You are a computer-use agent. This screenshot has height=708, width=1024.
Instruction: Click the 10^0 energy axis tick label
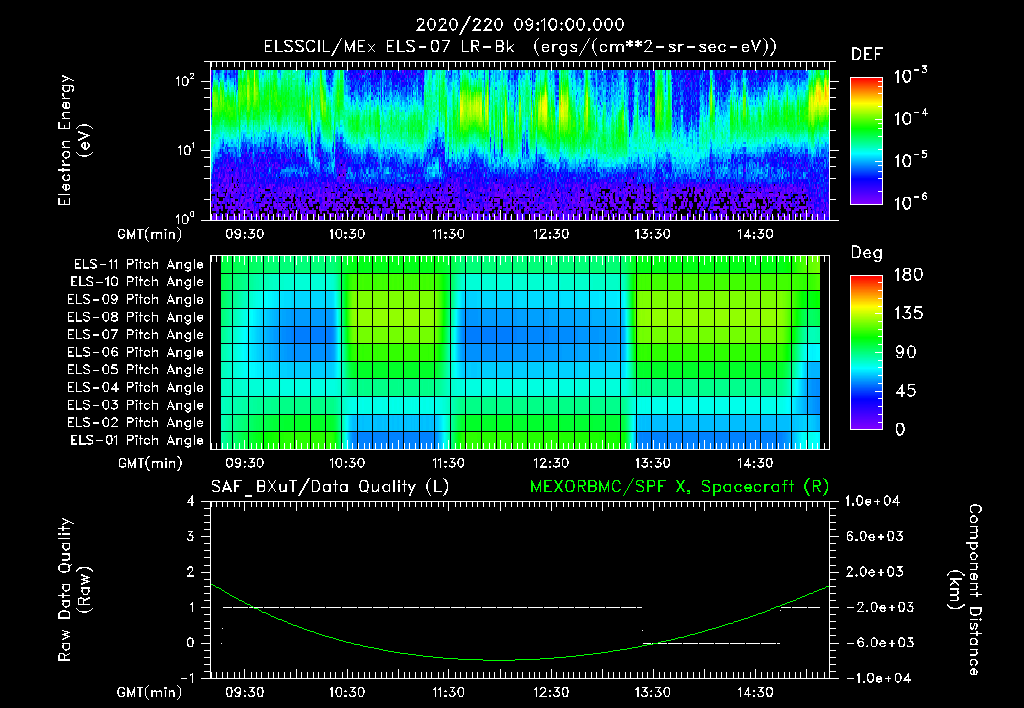(x=185, y=217)
